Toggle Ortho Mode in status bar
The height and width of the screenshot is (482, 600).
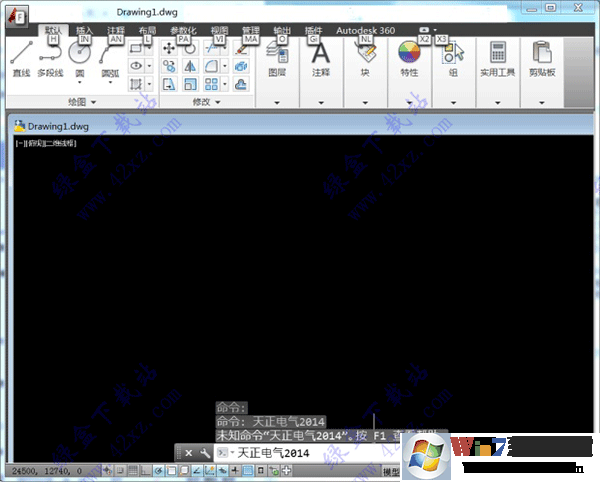145,471
